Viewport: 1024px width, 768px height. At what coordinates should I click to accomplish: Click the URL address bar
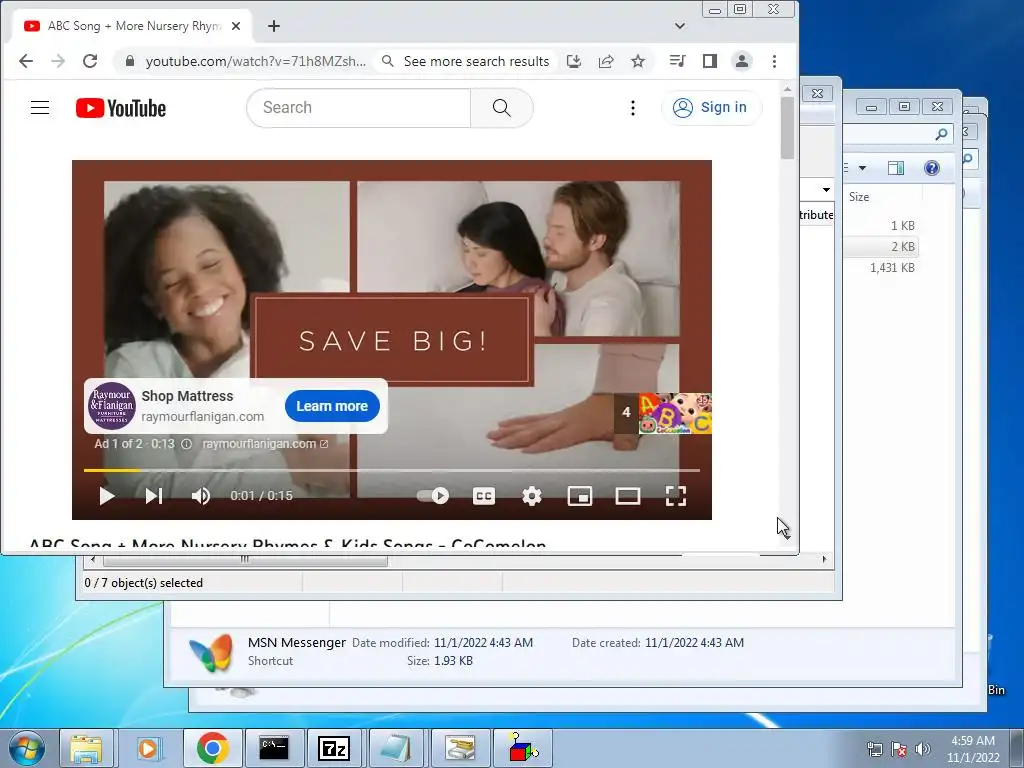(255, 61)
